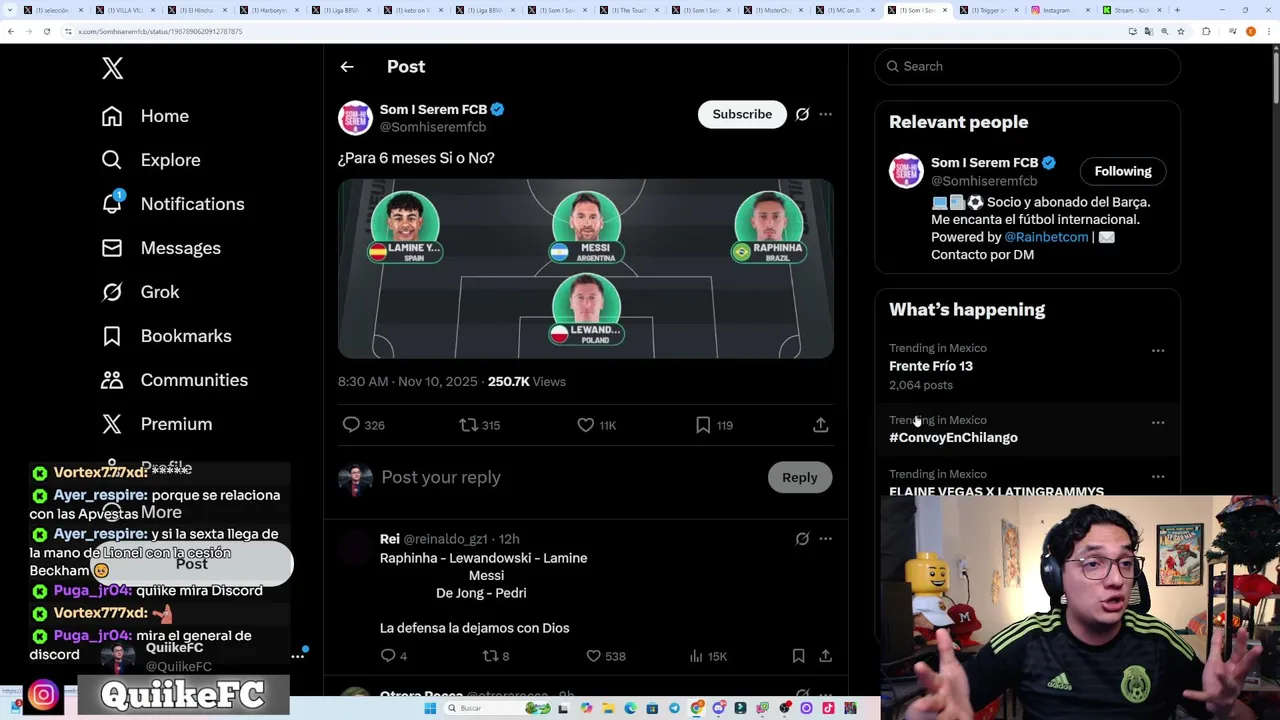
Task: Click Grok icon on Rei's reply
Action: tap(802, 539)
